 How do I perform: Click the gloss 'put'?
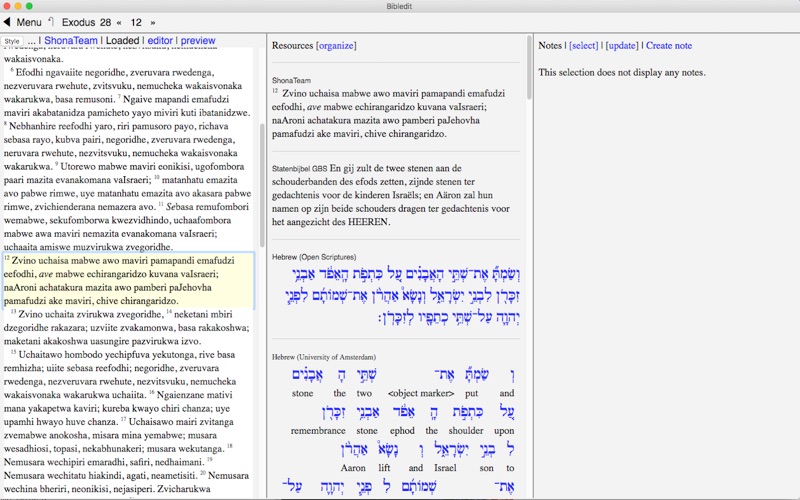tap(471, 393)
